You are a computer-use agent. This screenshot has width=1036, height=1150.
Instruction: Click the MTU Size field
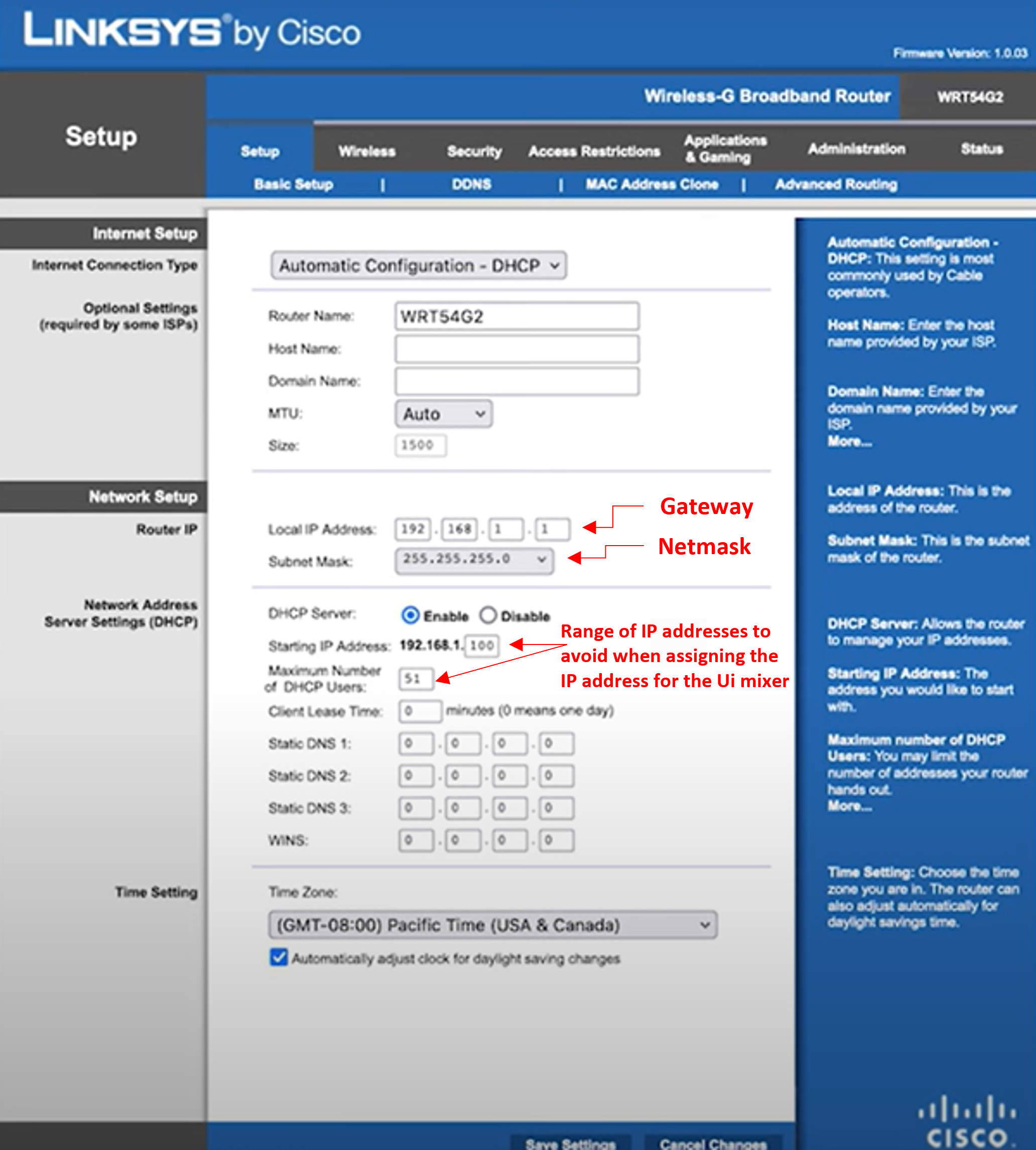pyautogui.click(x=421, y=445)
